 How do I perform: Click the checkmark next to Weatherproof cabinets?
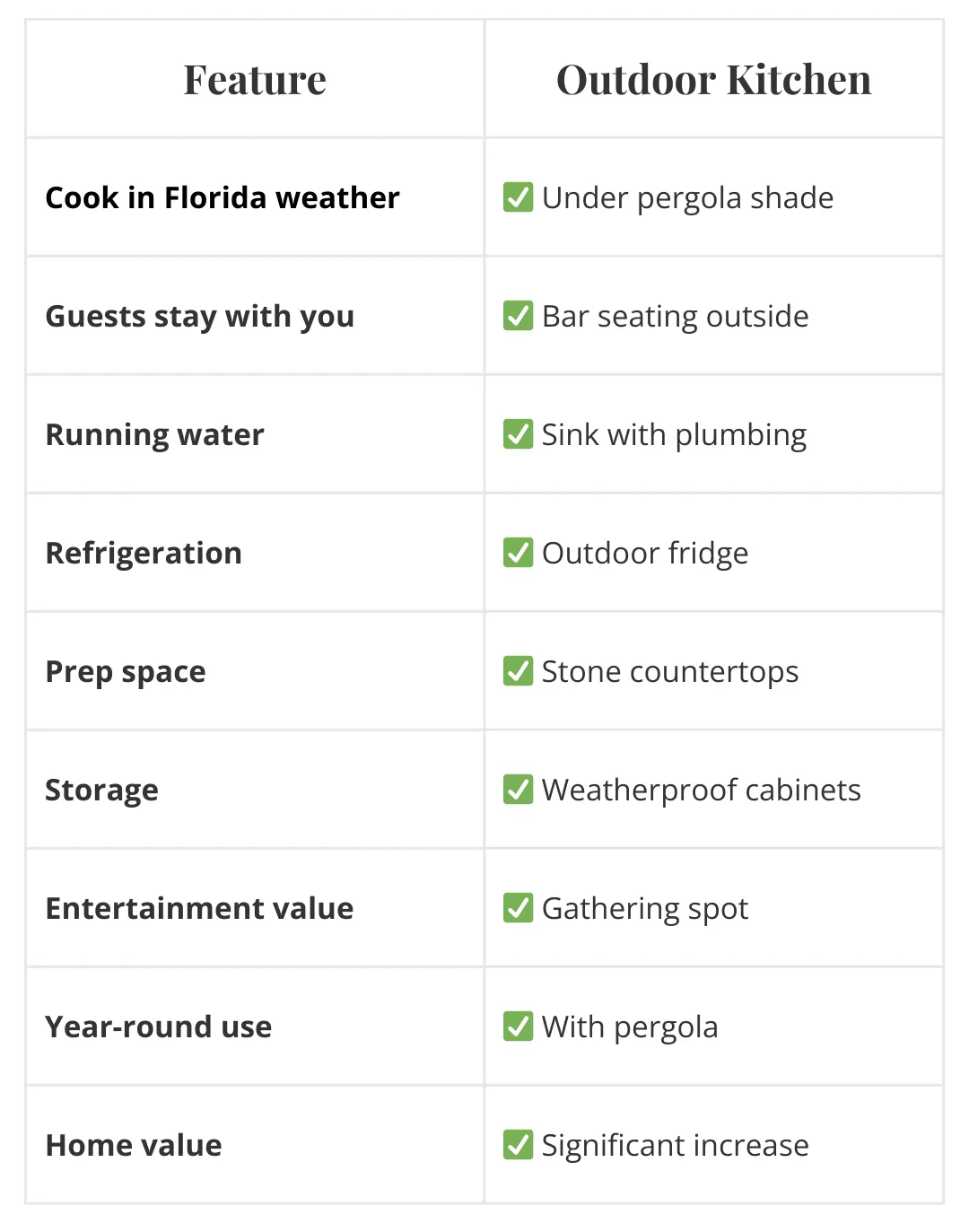tap(518, 789)
